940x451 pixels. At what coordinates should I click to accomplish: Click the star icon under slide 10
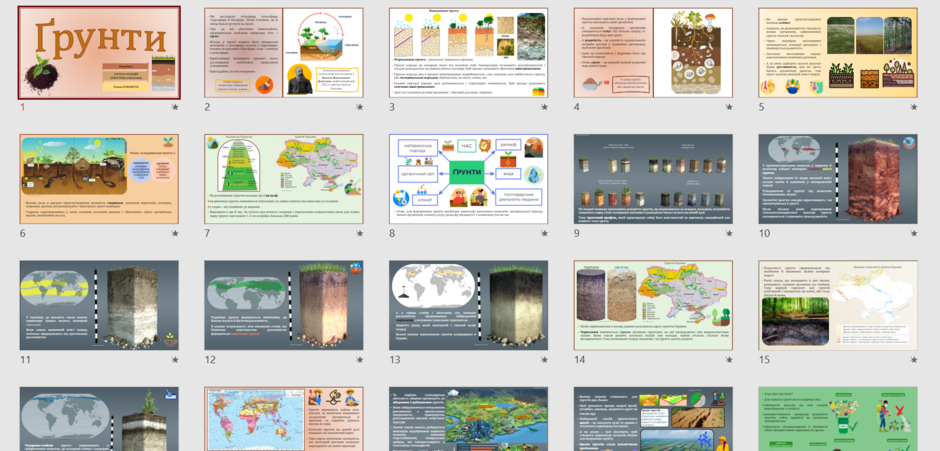click(914, 233)
